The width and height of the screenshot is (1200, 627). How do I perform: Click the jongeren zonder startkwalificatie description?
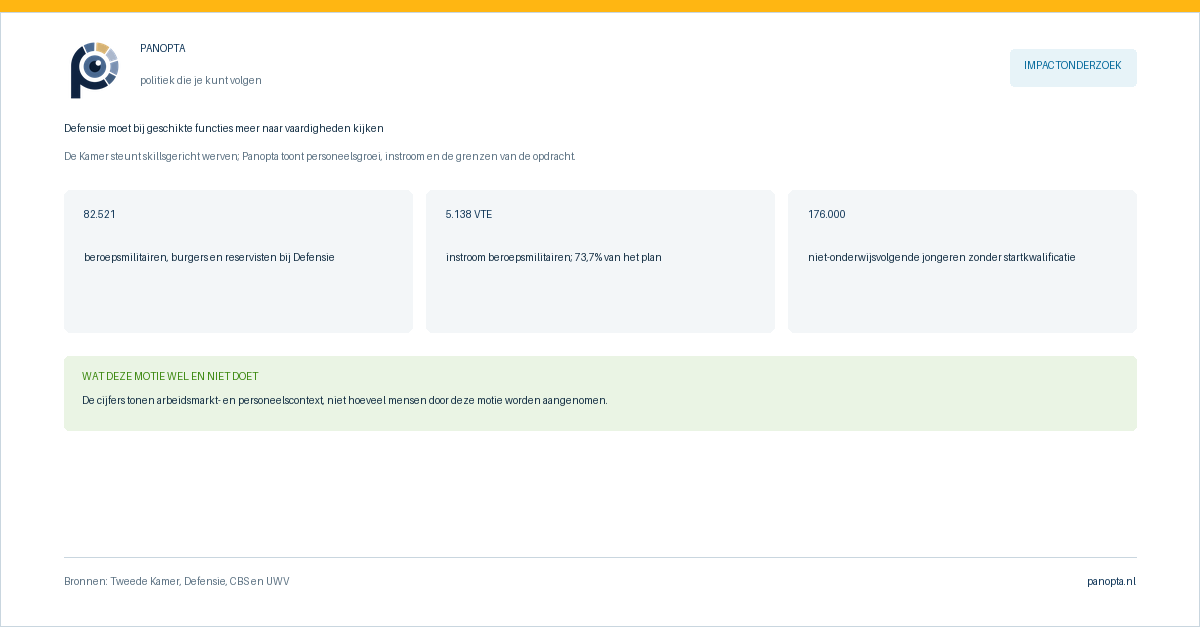tap(942, 257)
